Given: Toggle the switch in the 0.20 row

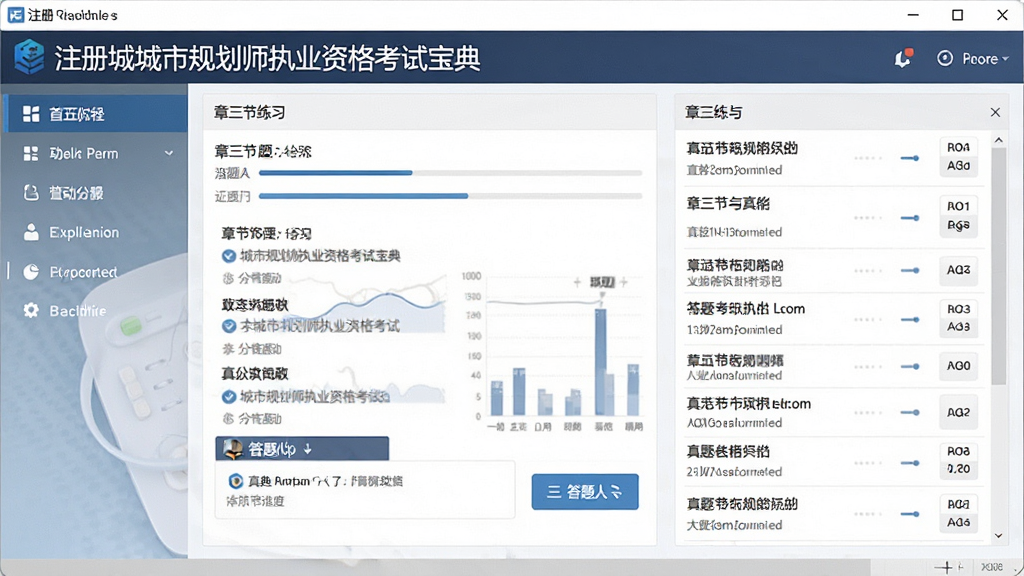Looking at the screenshot, I should pos(910,463).
